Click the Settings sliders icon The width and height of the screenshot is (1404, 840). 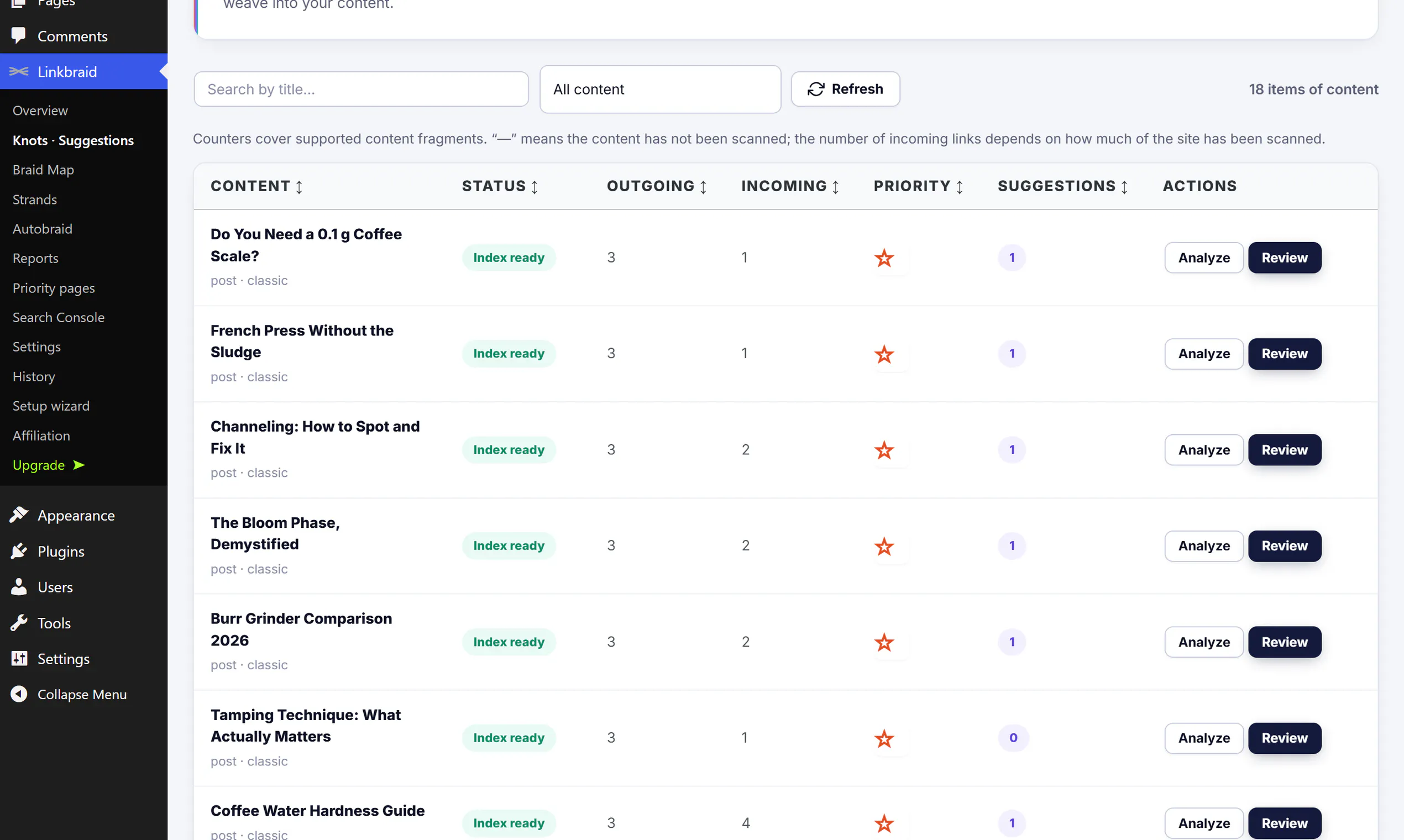(19, 659)
